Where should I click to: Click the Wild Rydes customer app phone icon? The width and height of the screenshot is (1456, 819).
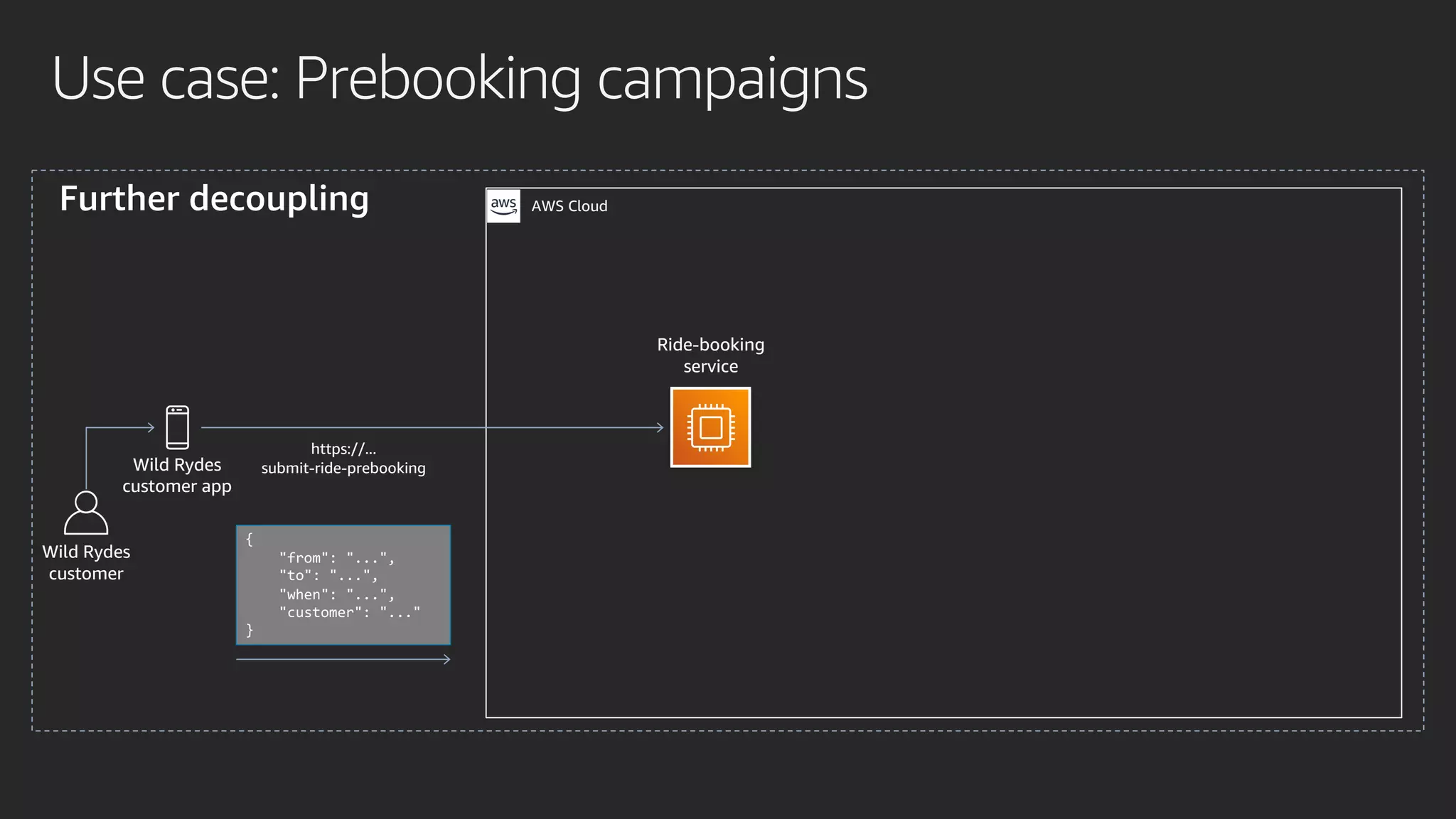click(177, 427)
